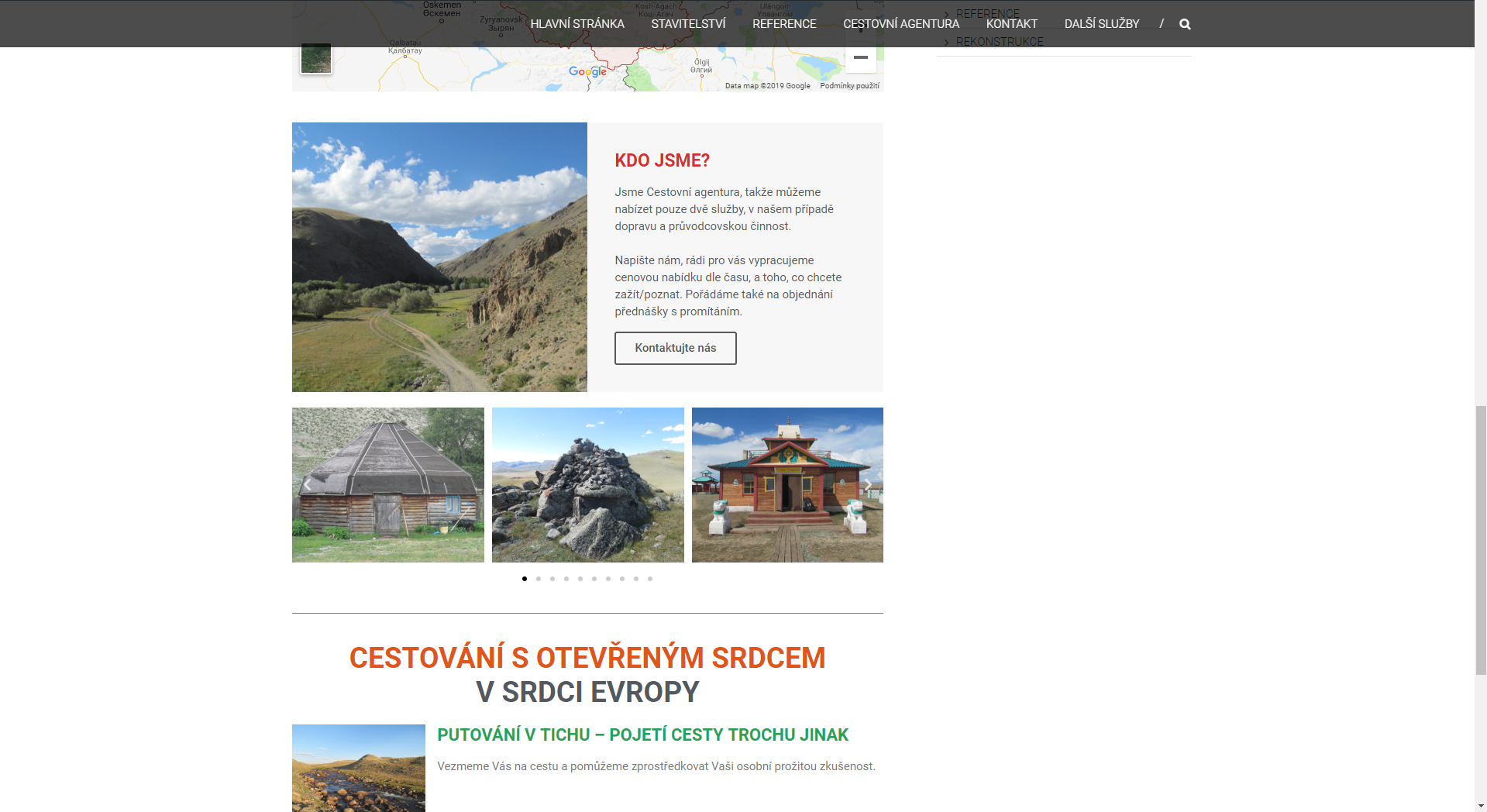This screenshot has width=1487, height=812.
Task: Open the Další služby menu item
Action: (1102, 24)
